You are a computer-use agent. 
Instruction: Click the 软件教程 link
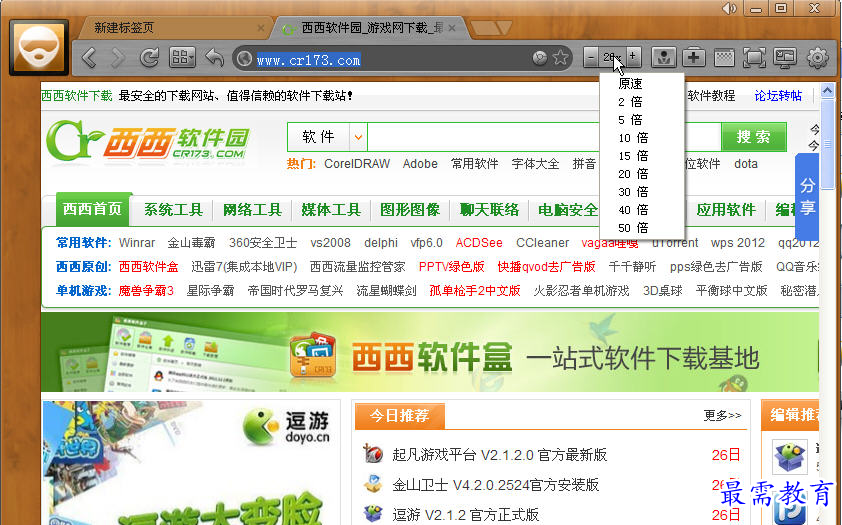[711, 96]
